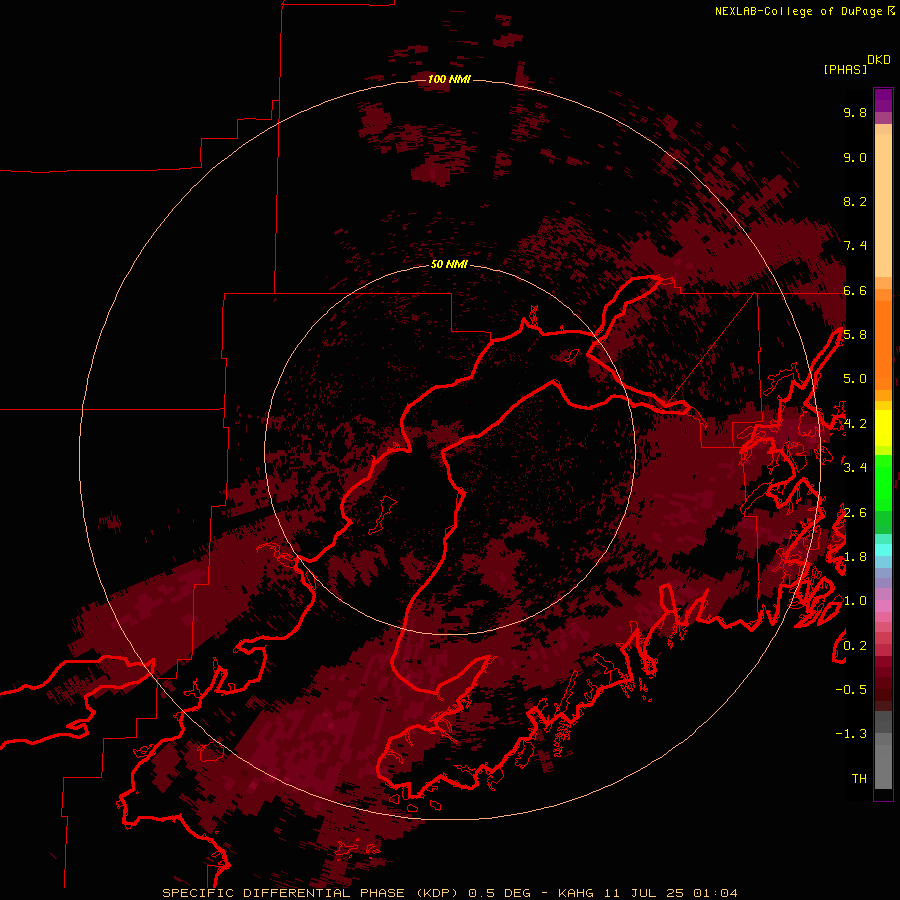This screenshot has width=900, height=900.
Task: Click the TH label at the legend bottom
Action: tap(859, 779)
